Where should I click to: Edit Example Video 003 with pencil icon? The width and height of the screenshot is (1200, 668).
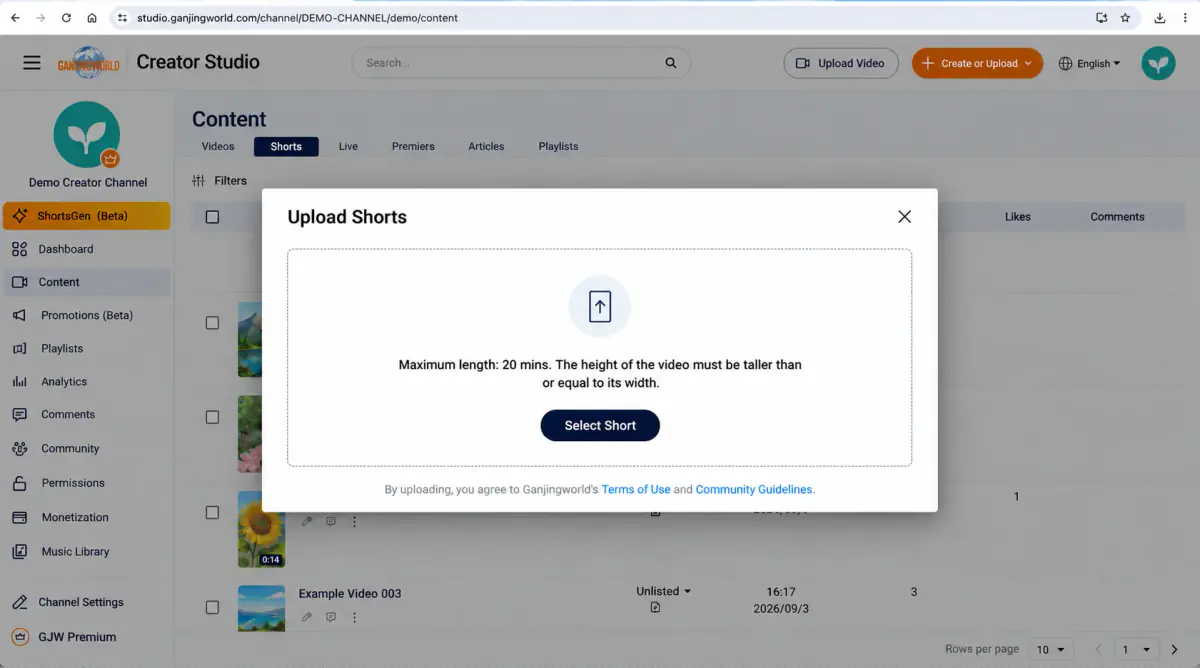[307, 617]
